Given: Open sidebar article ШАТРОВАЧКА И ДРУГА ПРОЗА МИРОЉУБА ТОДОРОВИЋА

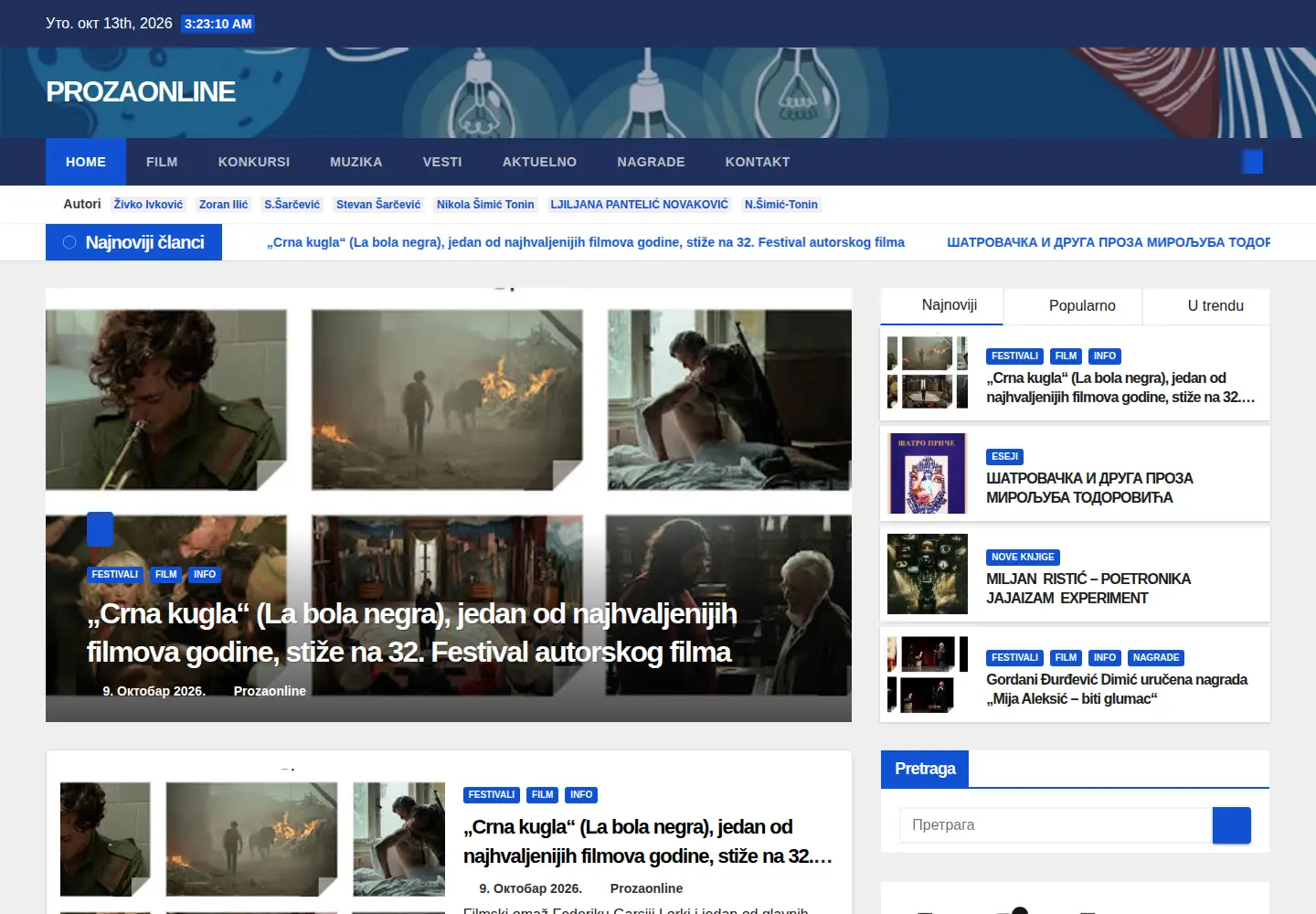Looking at the screenshot, I should click(1089, 488).
